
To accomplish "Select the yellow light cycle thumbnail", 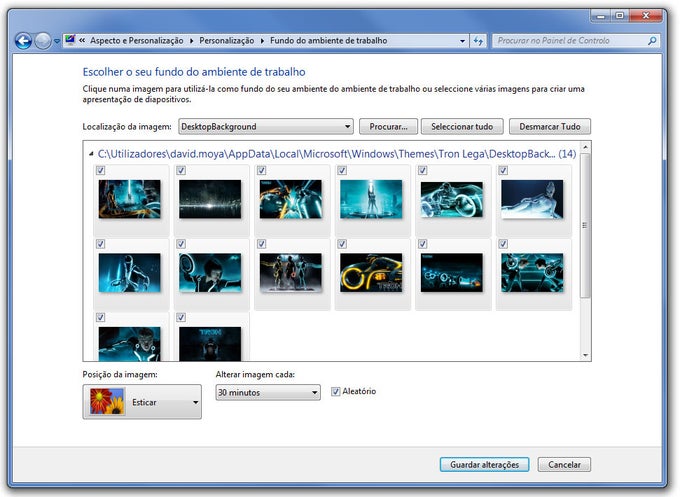I will [x=371, y=273].
